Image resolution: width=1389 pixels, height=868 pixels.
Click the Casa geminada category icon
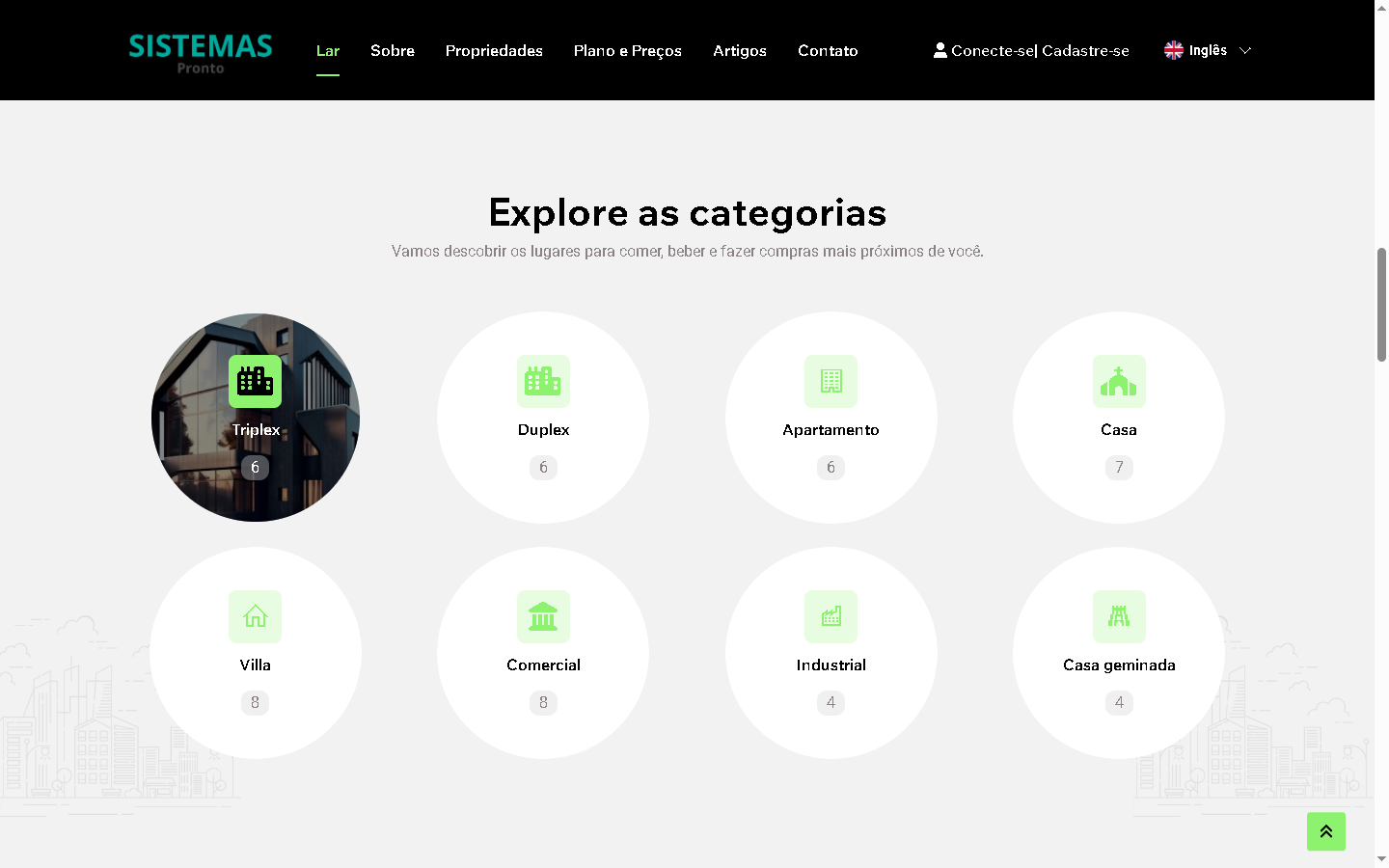(1119, 616)
